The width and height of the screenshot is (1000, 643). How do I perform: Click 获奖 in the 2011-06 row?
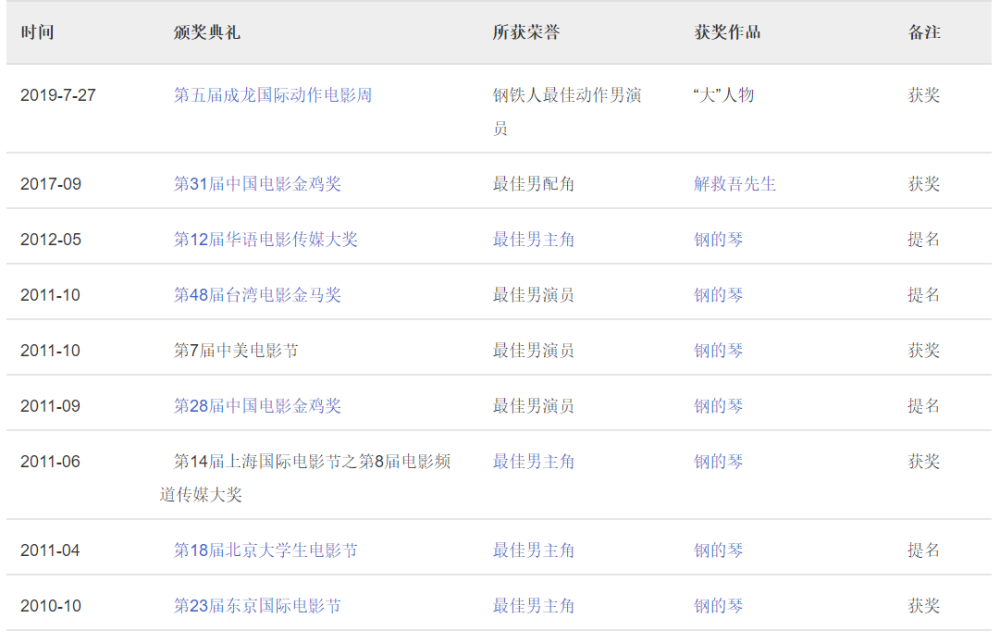click(924, 461)
